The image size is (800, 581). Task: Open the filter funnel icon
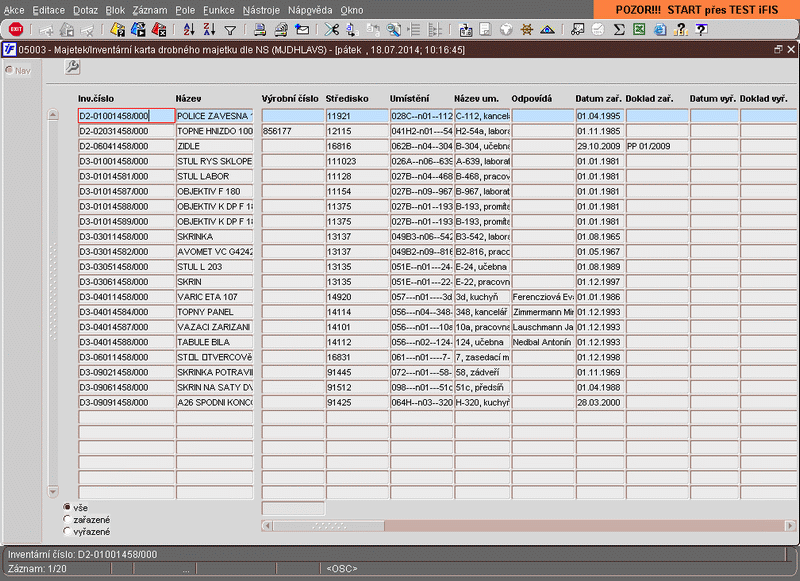pos(230,31)
